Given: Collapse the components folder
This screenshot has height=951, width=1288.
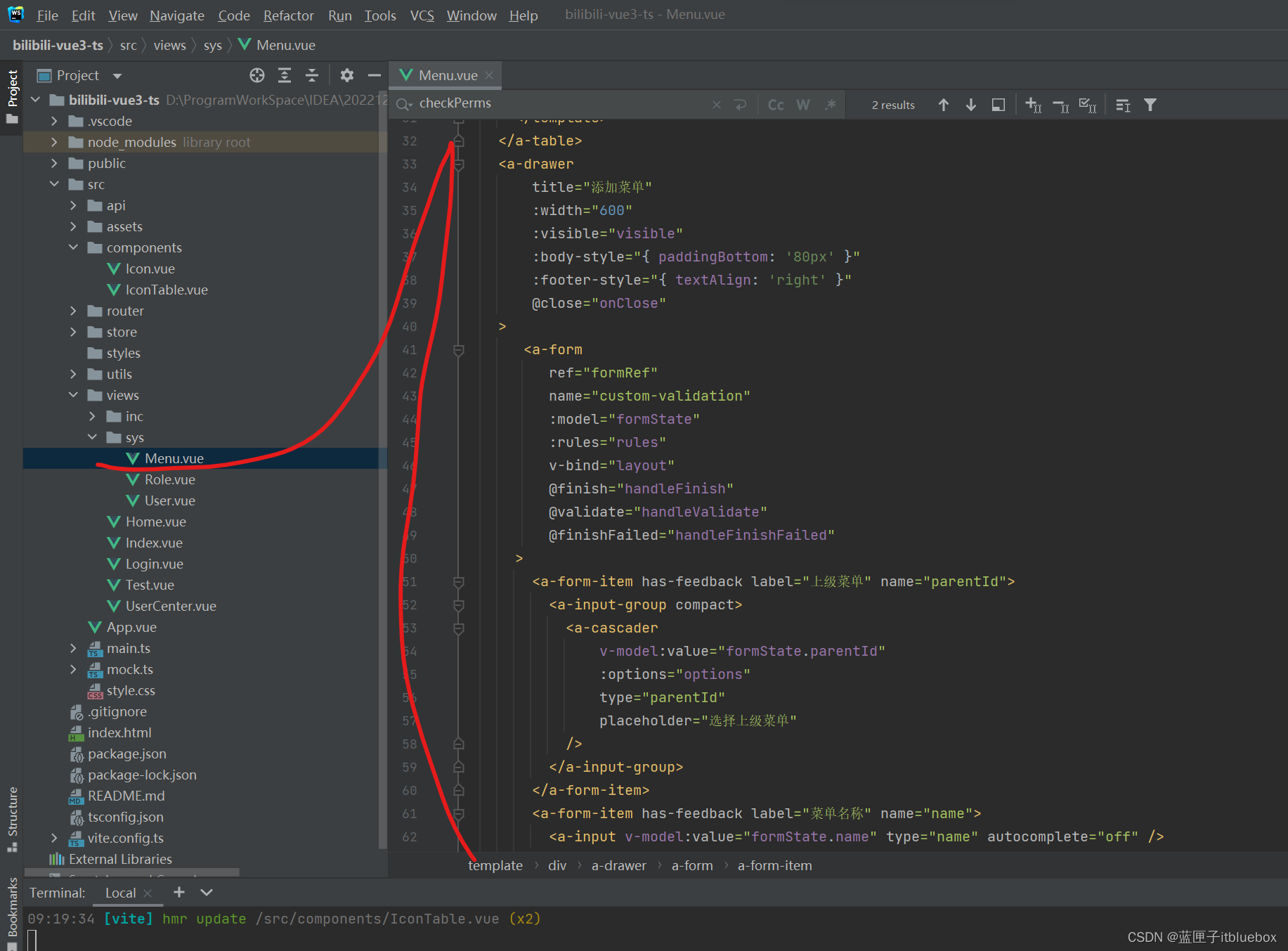Looking at the screenshot, I should coord(73,247).
